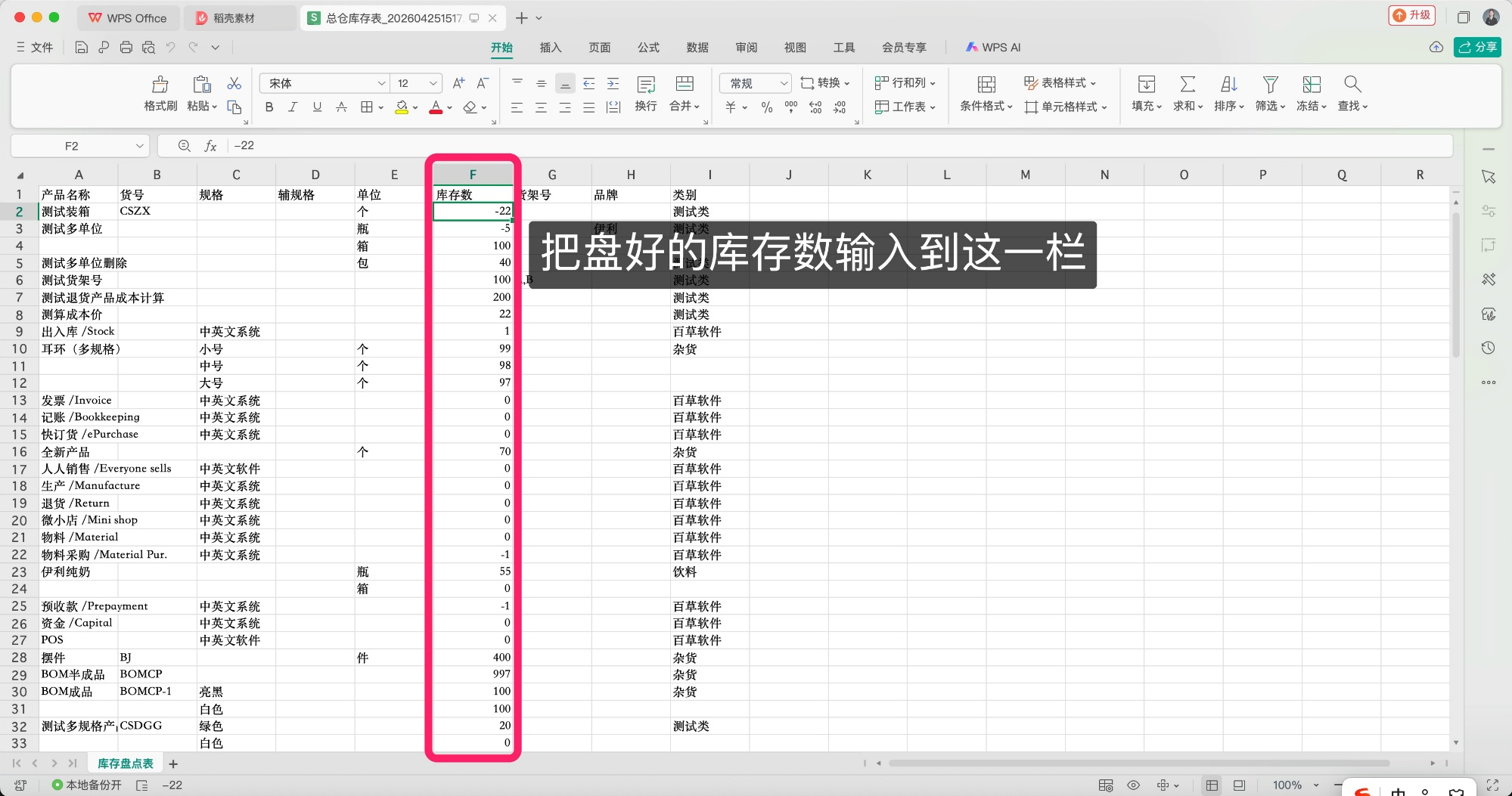Select the column H header
Image resolution: width=1512 pixels, height=796 pixels.
(631, 175)
